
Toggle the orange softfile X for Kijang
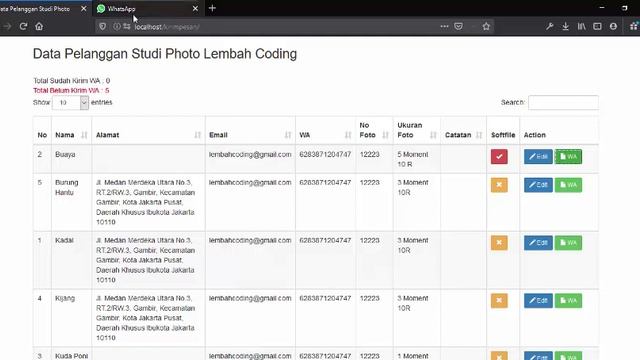pyautogui.click(x=499, y=301)
